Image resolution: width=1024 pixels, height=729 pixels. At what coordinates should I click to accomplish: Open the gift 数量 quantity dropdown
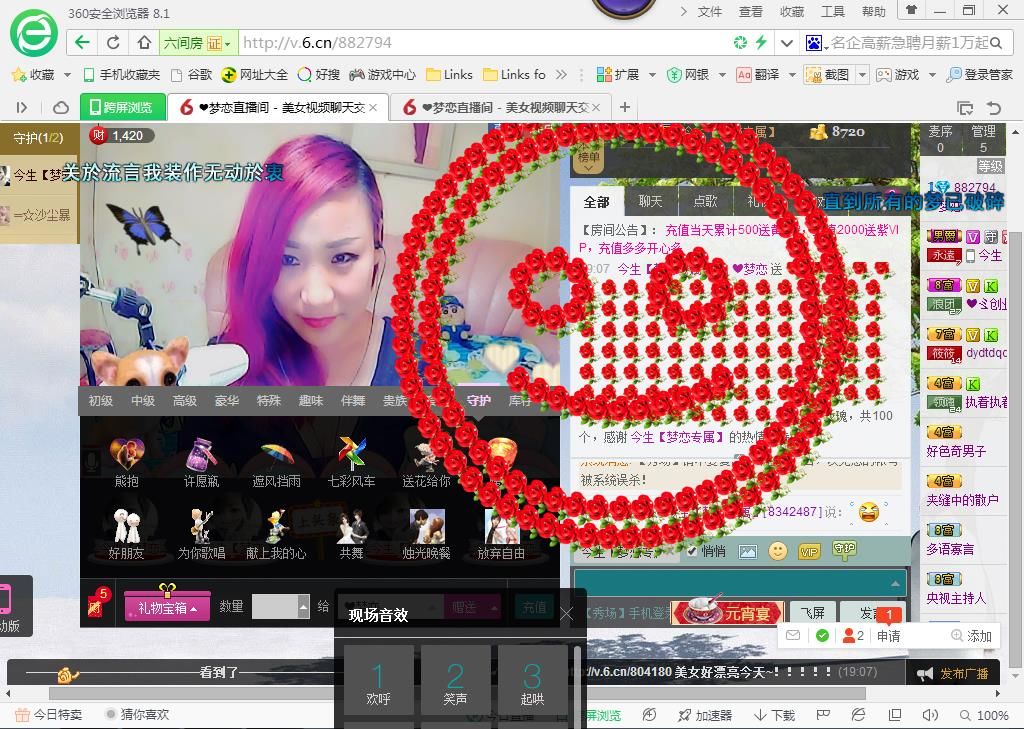[x=304, y=606]
